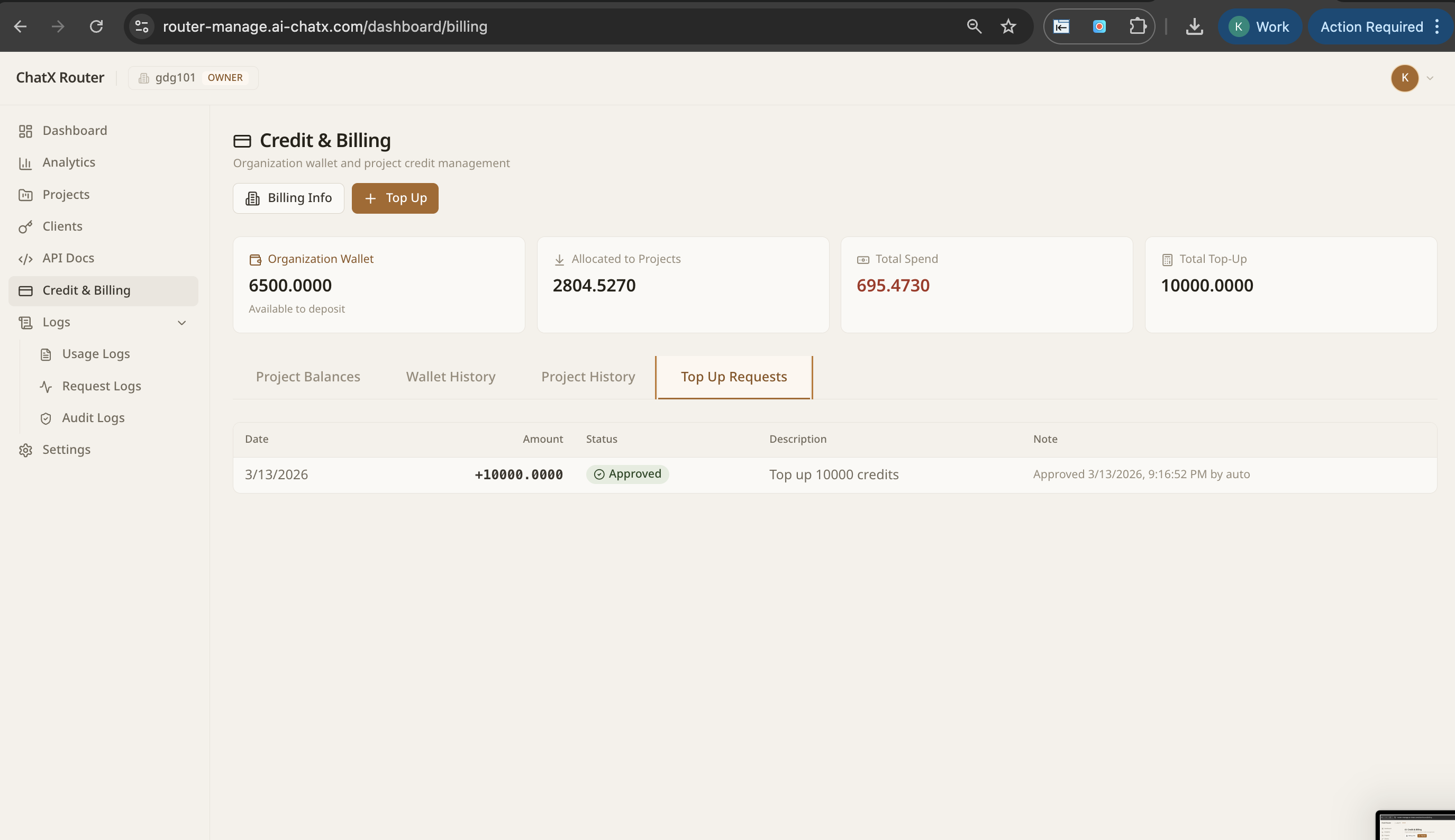The image size is (1455, 840).
Task: Open site information icon in address bar
Action: click(x=142, y=26)
